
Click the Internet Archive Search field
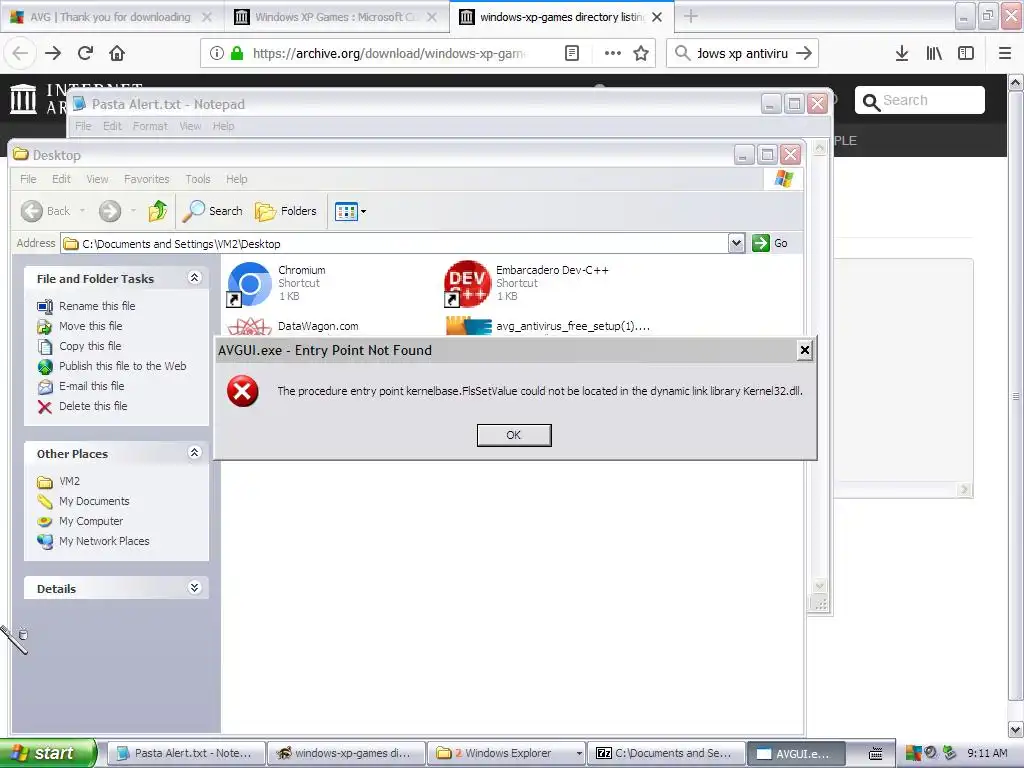tap(920, 100)
